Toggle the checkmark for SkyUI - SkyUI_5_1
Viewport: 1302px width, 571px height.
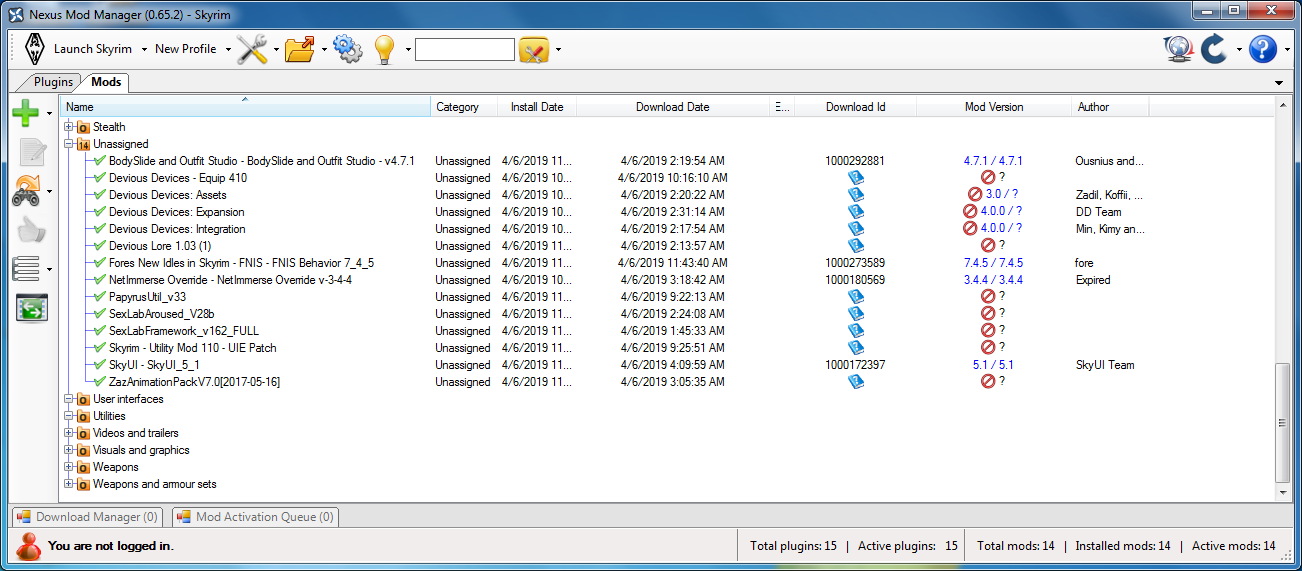click(x=99, y=365)
